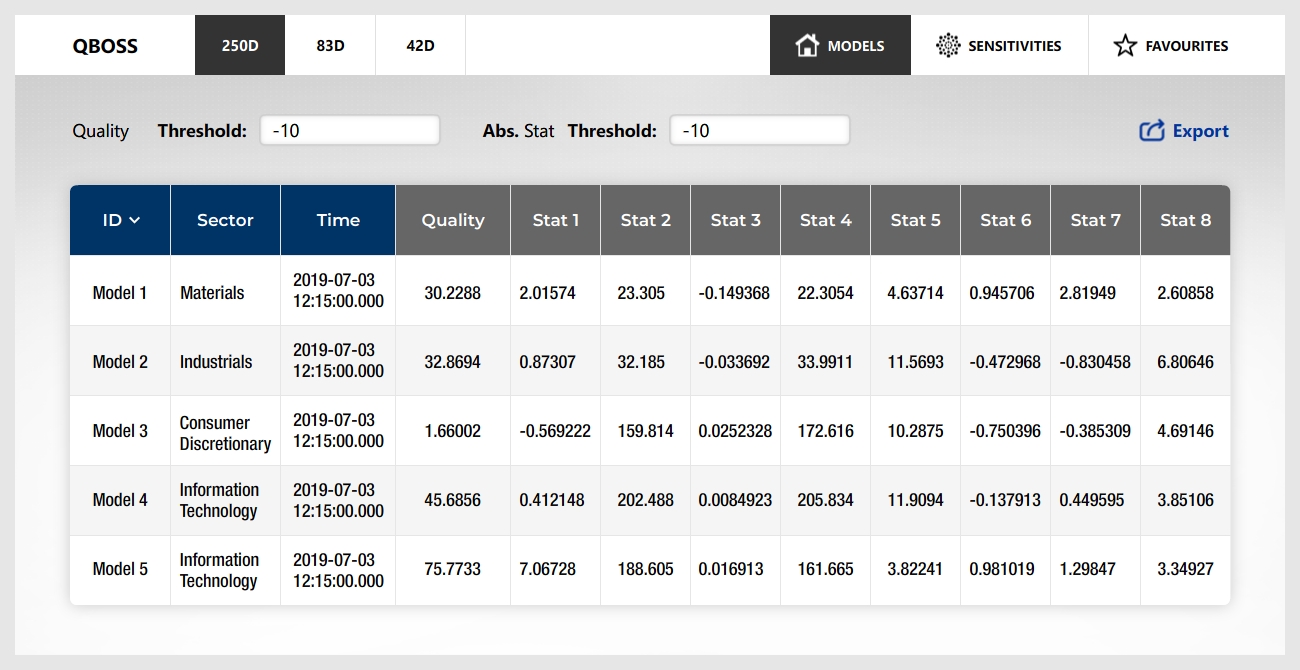The width and height of the screenshot is (1300, 670).
Task: Click the Sensitivities gear icon
Action: [x=947, y=46]
